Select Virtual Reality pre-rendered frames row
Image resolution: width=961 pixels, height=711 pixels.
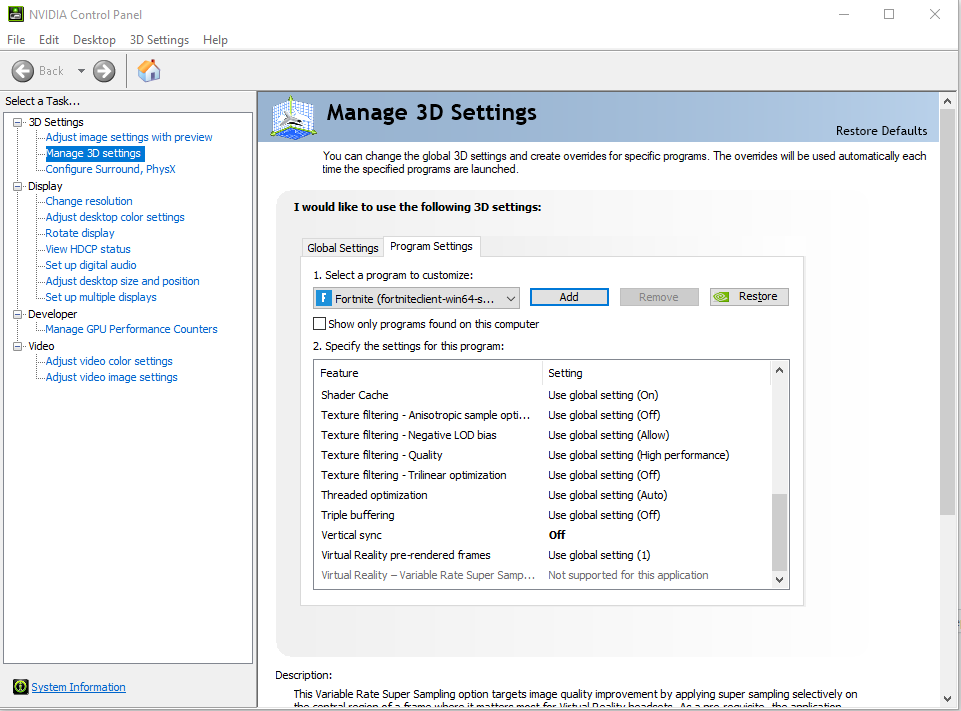pos(543,555)
